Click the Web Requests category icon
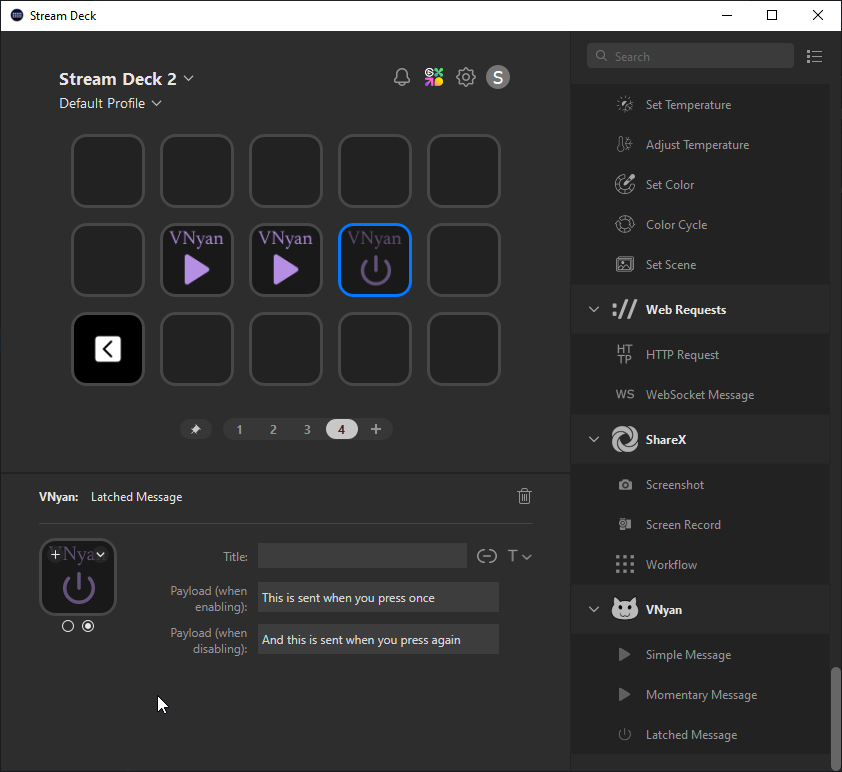842x772 pixels. (x=625, y=309)
